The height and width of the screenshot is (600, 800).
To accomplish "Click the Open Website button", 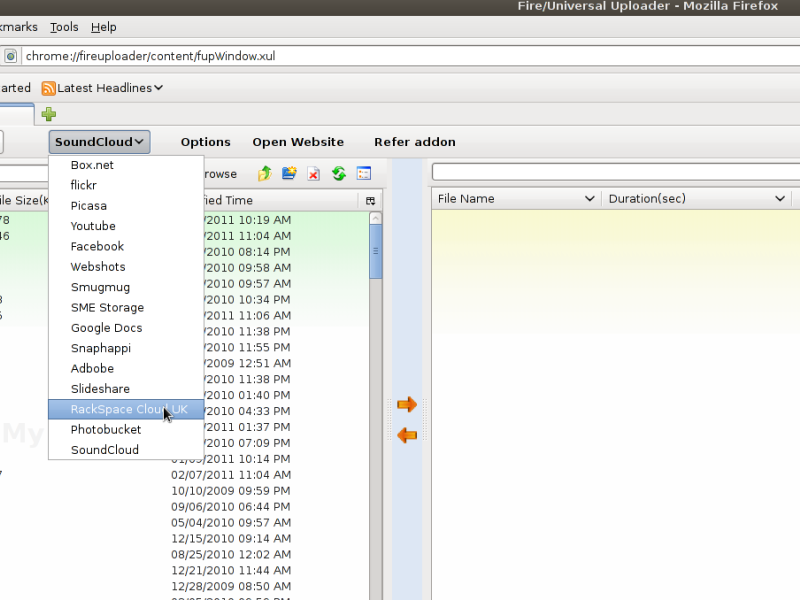I will [298, 142].
